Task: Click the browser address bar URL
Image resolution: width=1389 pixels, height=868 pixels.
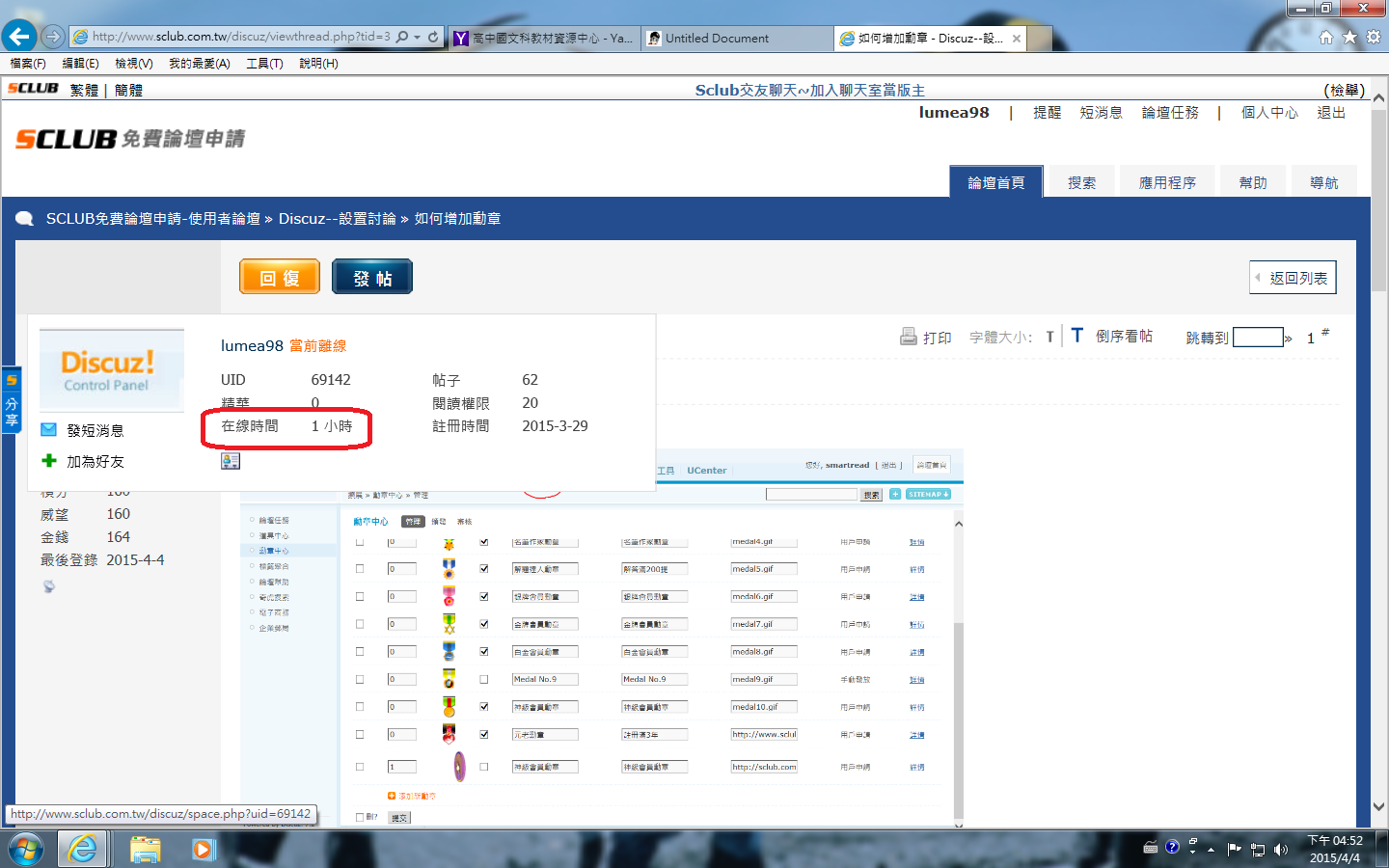Action: click(241, 37)
